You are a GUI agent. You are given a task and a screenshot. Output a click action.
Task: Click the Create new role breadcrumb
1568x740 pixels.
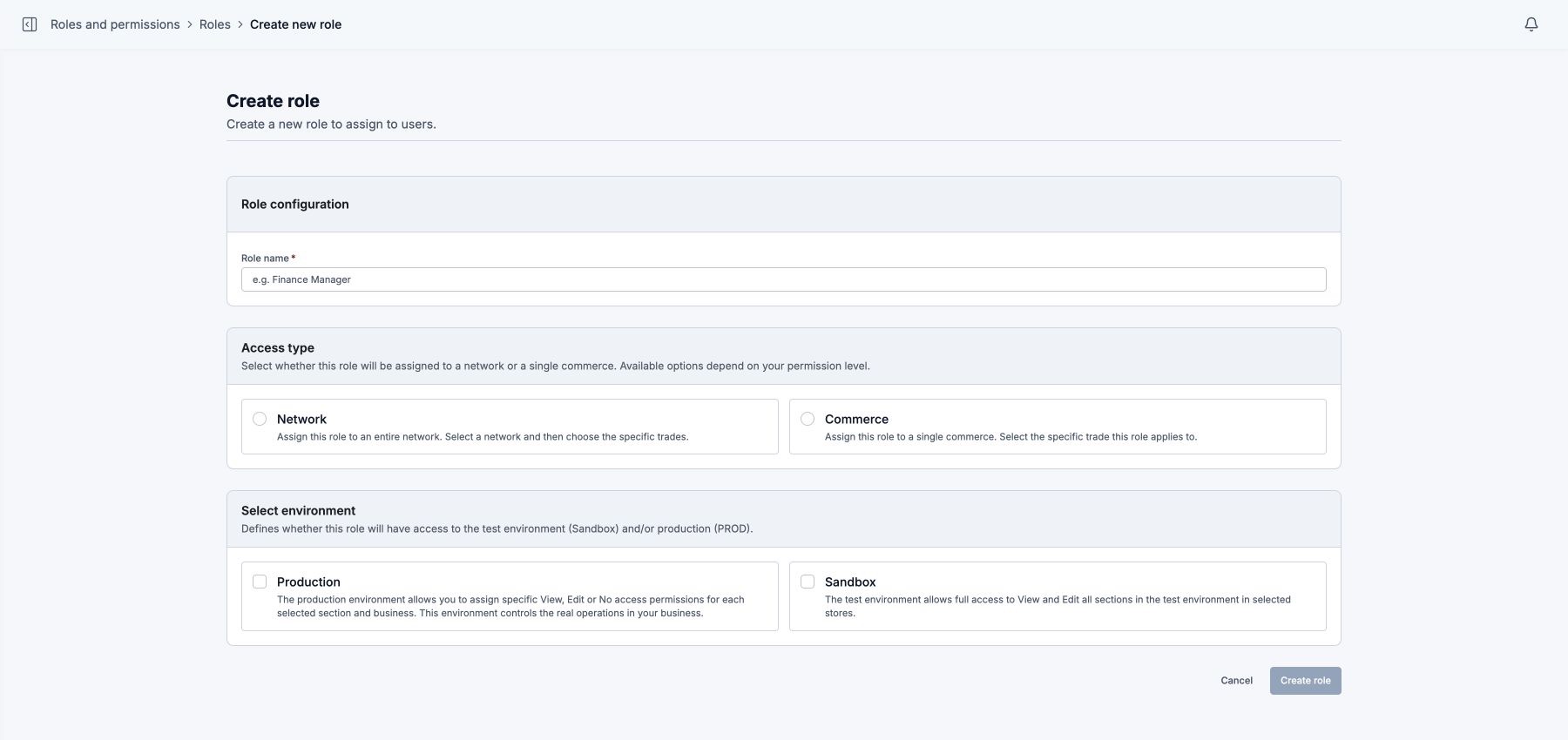tap(295, 24)
